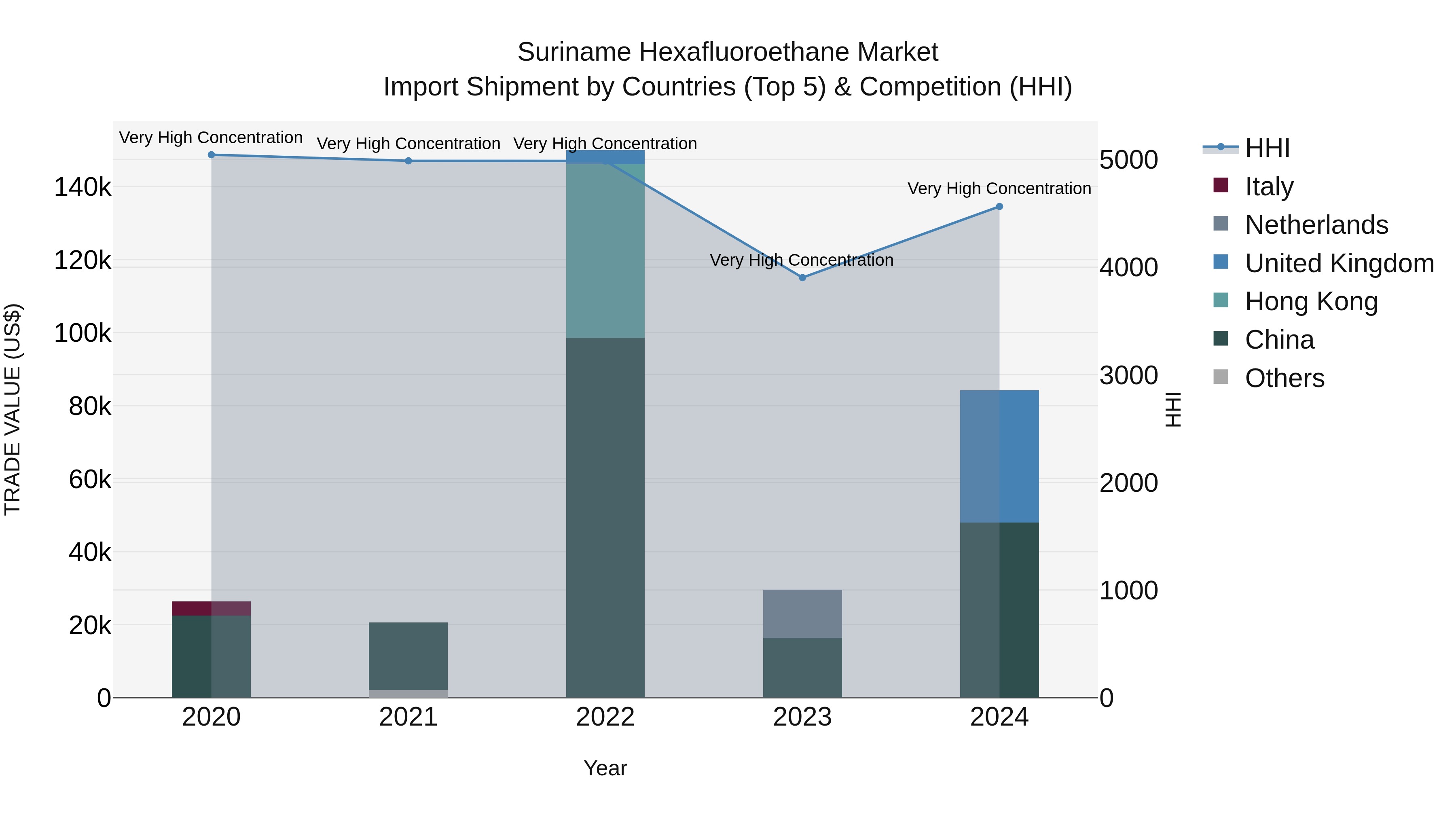
Task: Click the 2022 x-axis label
Action: point(605,717)
